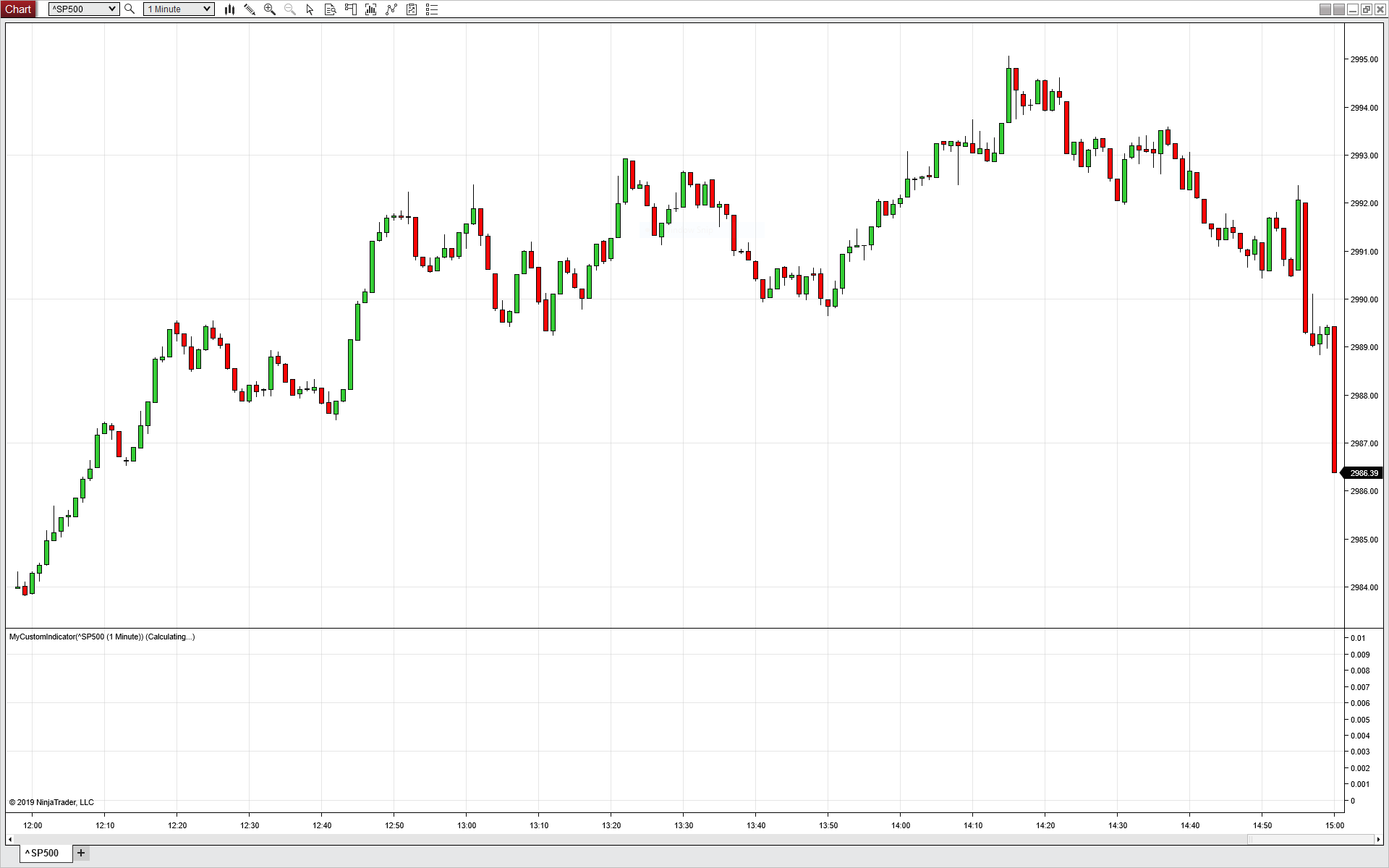The width and height of the screenshot is (1389, 868).
Task: Click the 2986.39 current price marker
Action: point(1364,473)
